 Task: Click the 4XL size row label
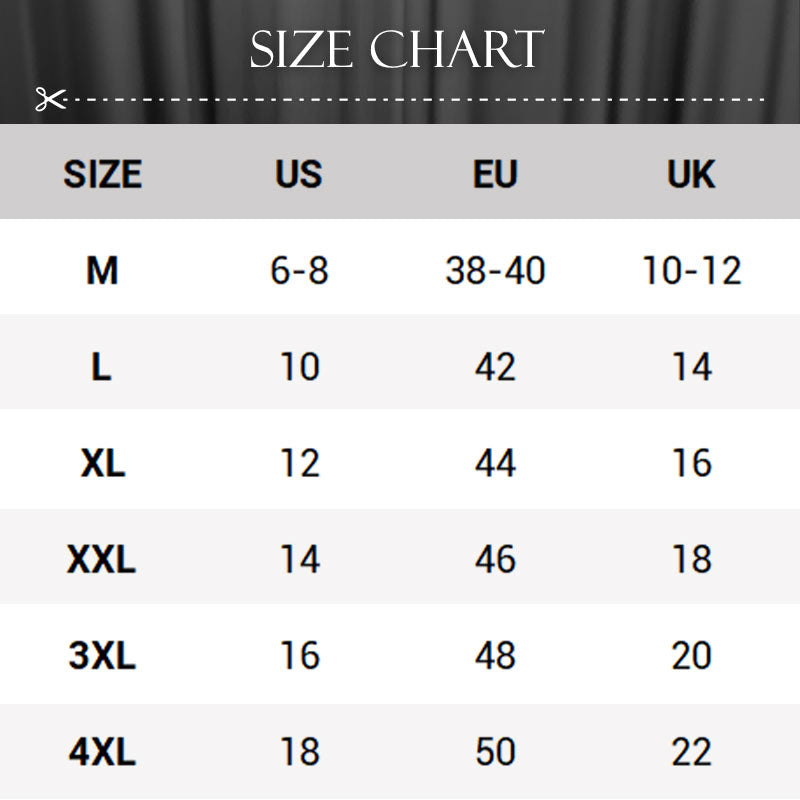point(102,751)
